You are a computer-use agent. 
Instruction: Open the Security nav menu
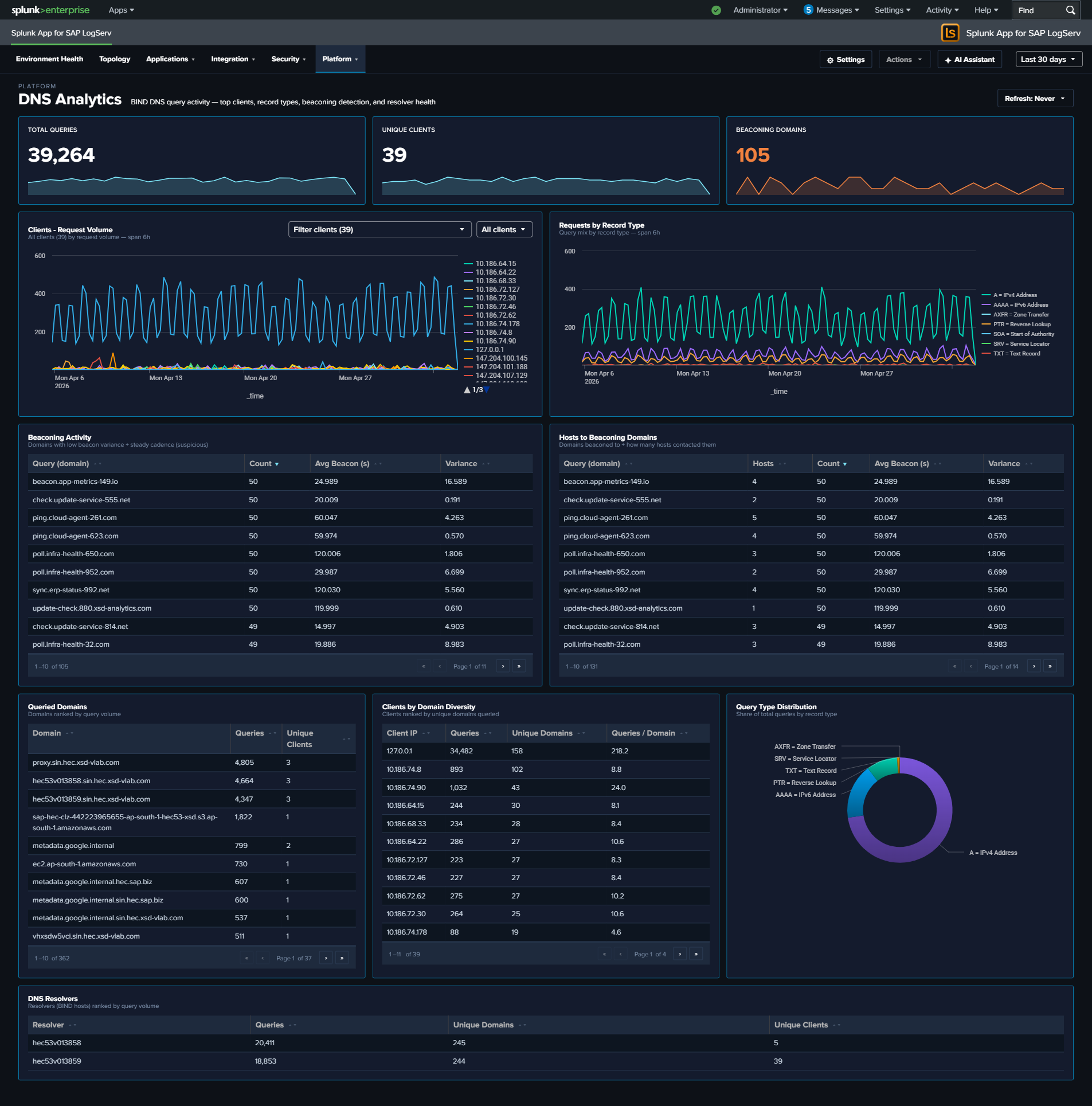(x=288, y=59)
